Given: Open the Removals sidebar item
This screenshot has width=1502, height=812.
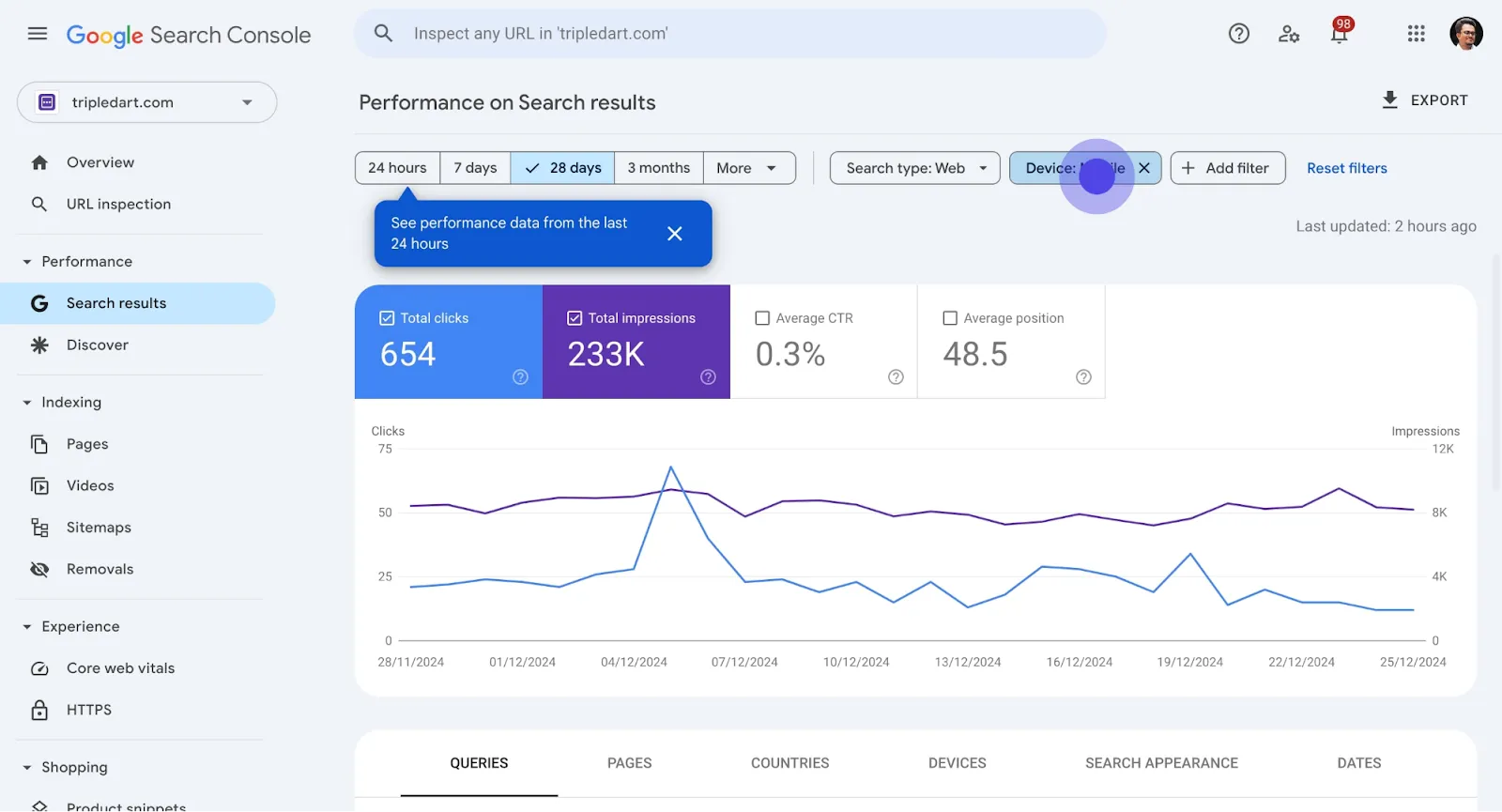Looking at the screenshot, I should (x=137, y=569).
